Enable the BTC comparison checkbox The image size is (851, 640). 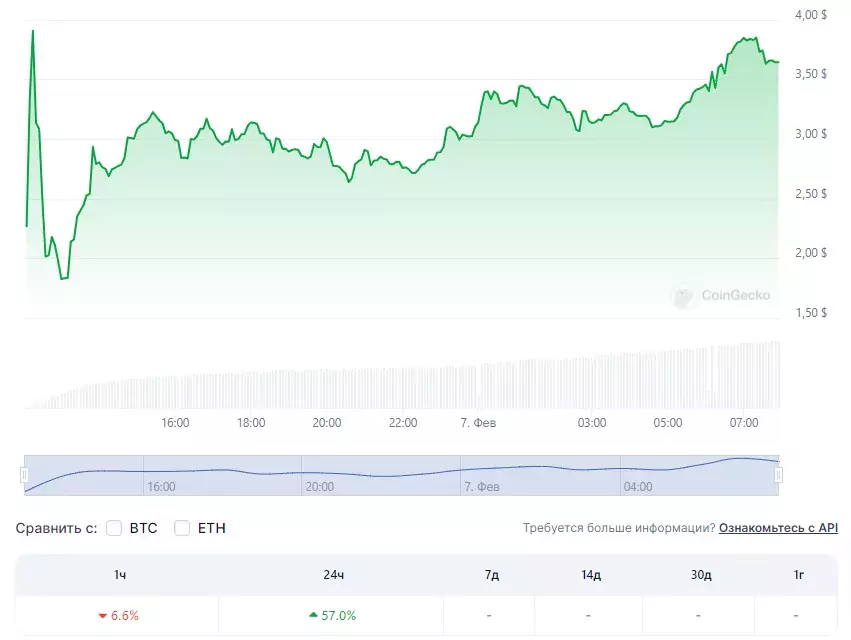pos(114,528)
